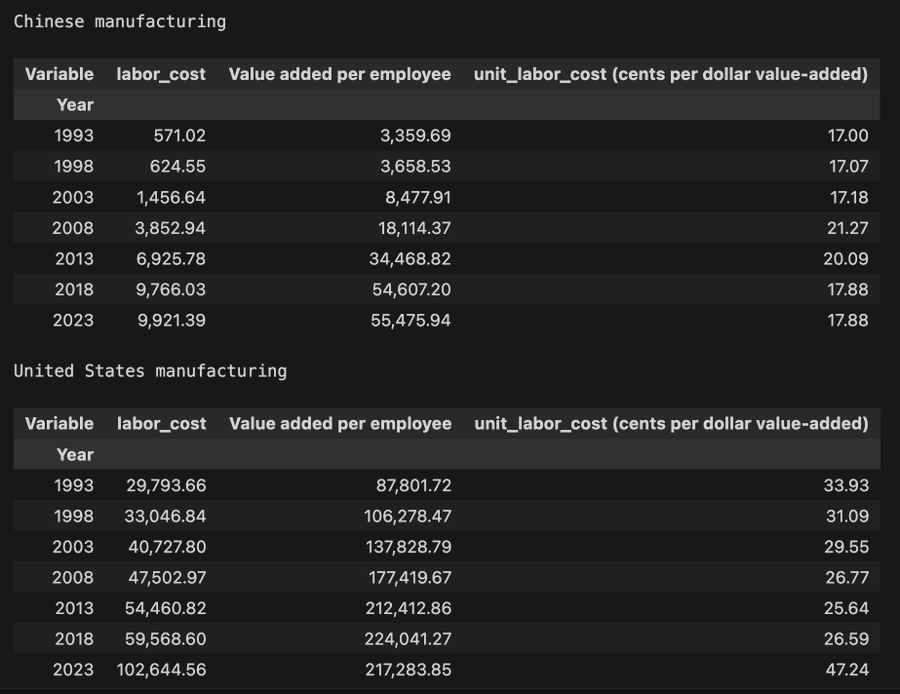
Task: Click Chinese labor_cost value 9,921.39
Action: 172,320
